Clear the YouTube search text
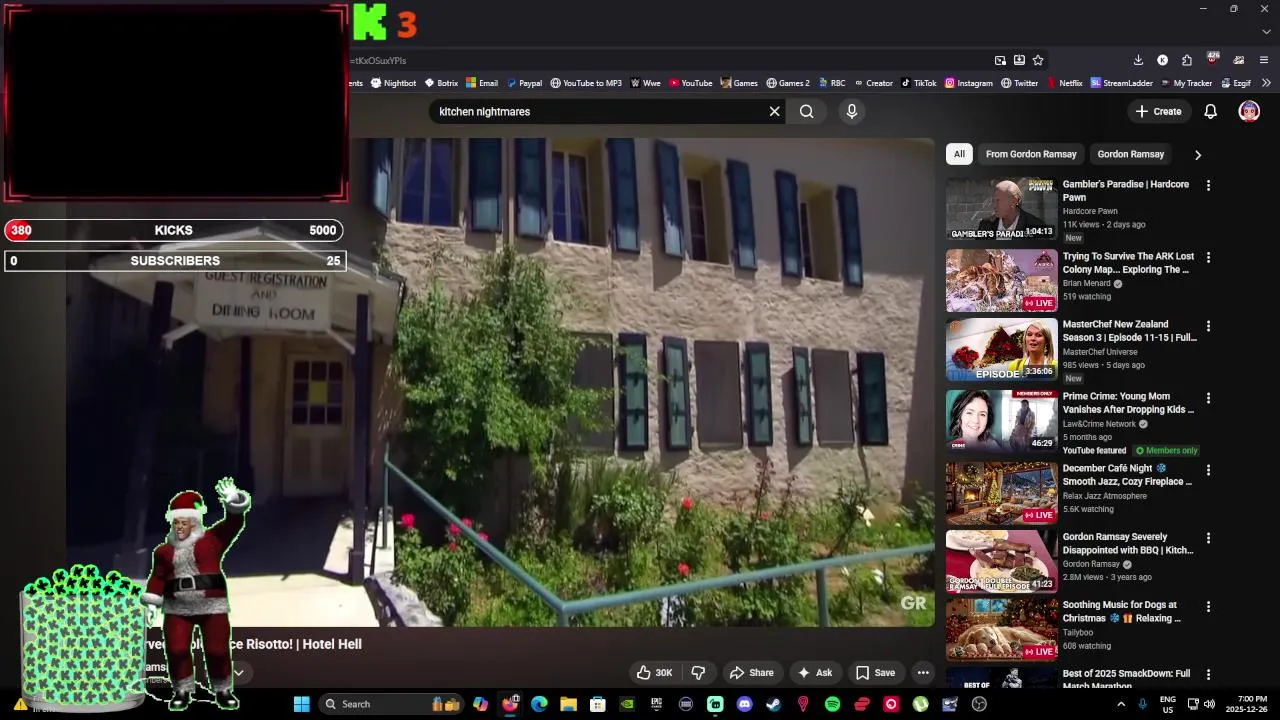 (x=774, y=112)
